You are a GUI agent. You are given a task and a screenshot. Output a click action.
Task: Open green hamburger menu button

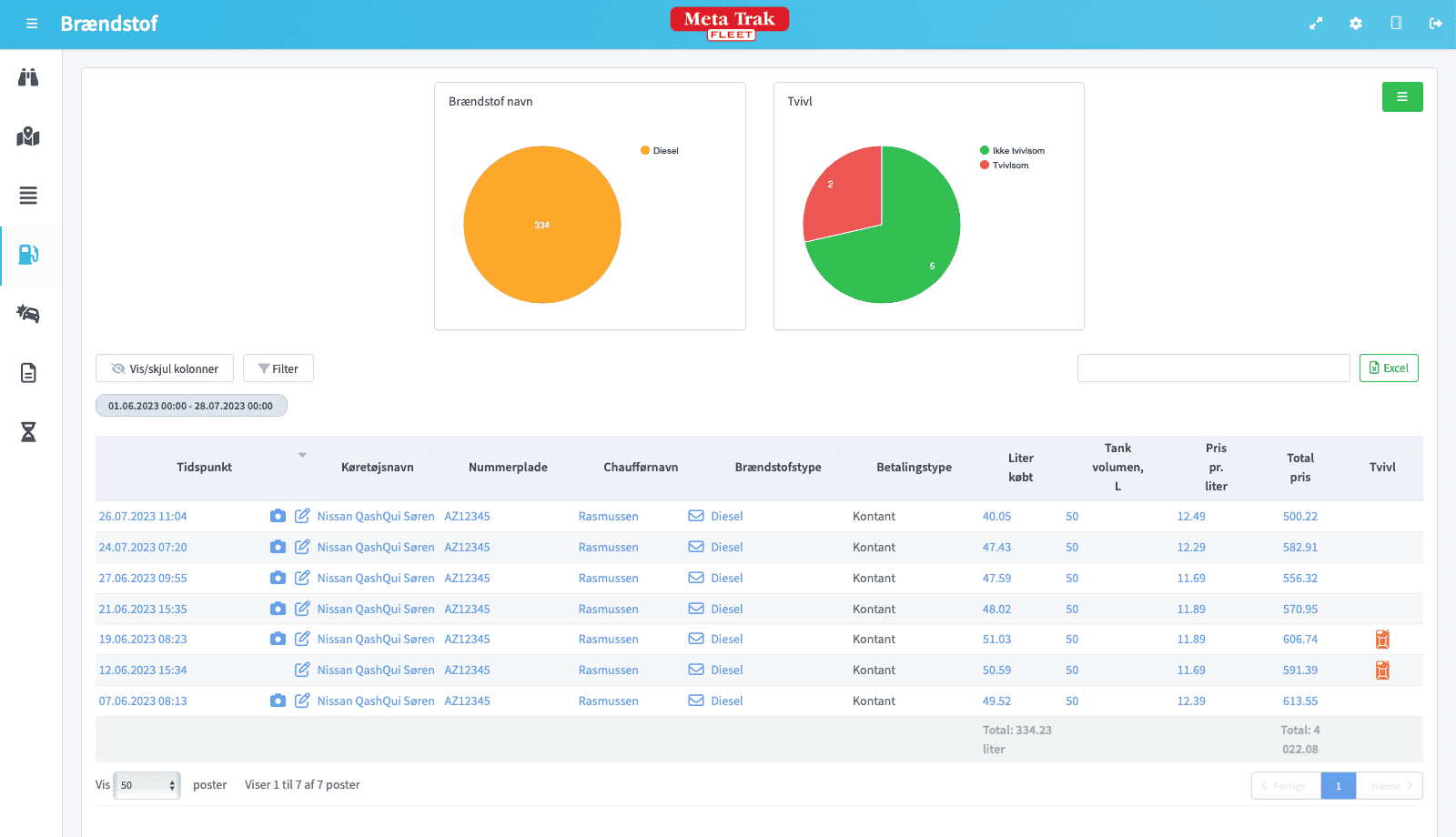1402,97
